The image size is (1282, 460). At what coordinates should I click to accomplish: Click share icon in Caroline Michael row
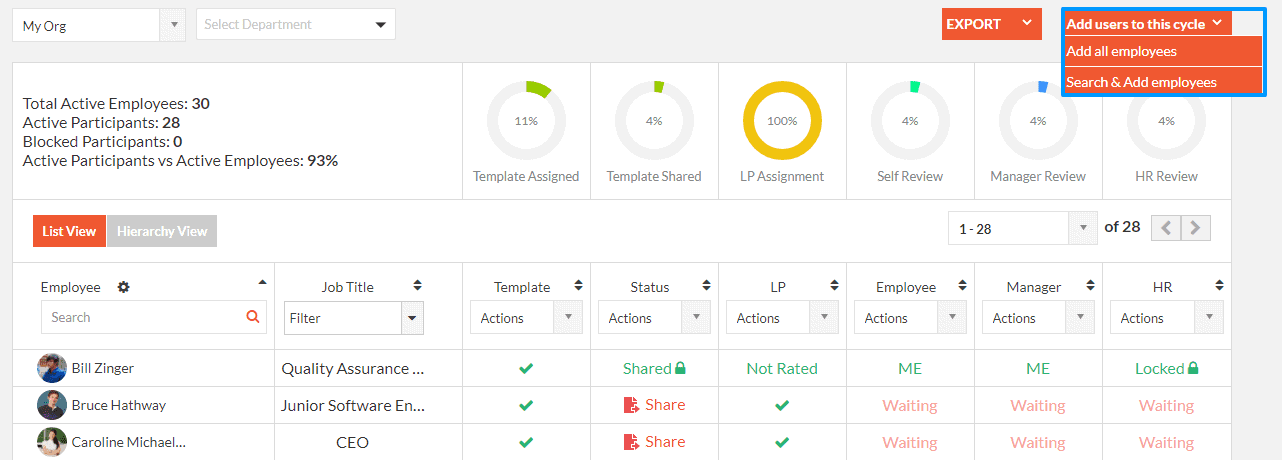click(631, 442)
